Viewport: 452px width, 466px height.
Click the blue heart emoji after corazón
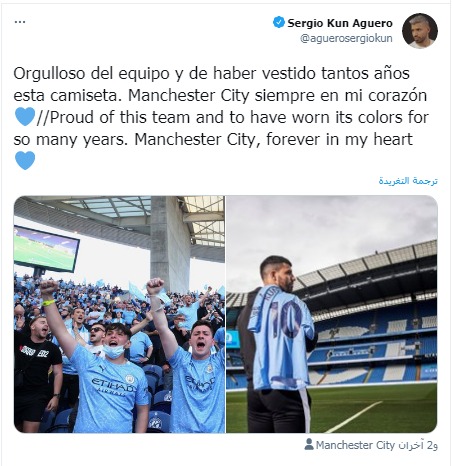[25, 117]
